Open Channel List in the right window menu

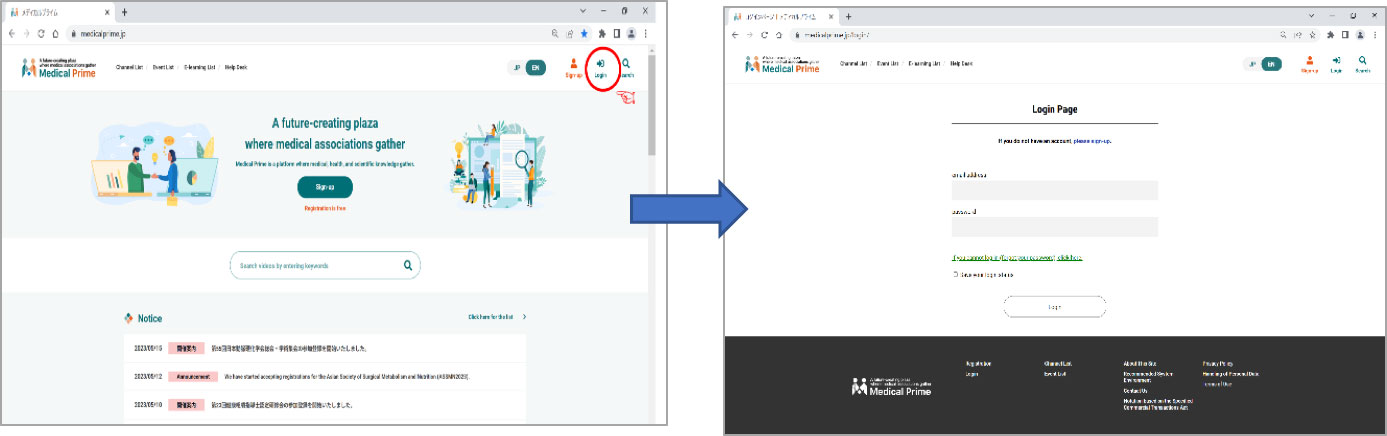[853, 63]
